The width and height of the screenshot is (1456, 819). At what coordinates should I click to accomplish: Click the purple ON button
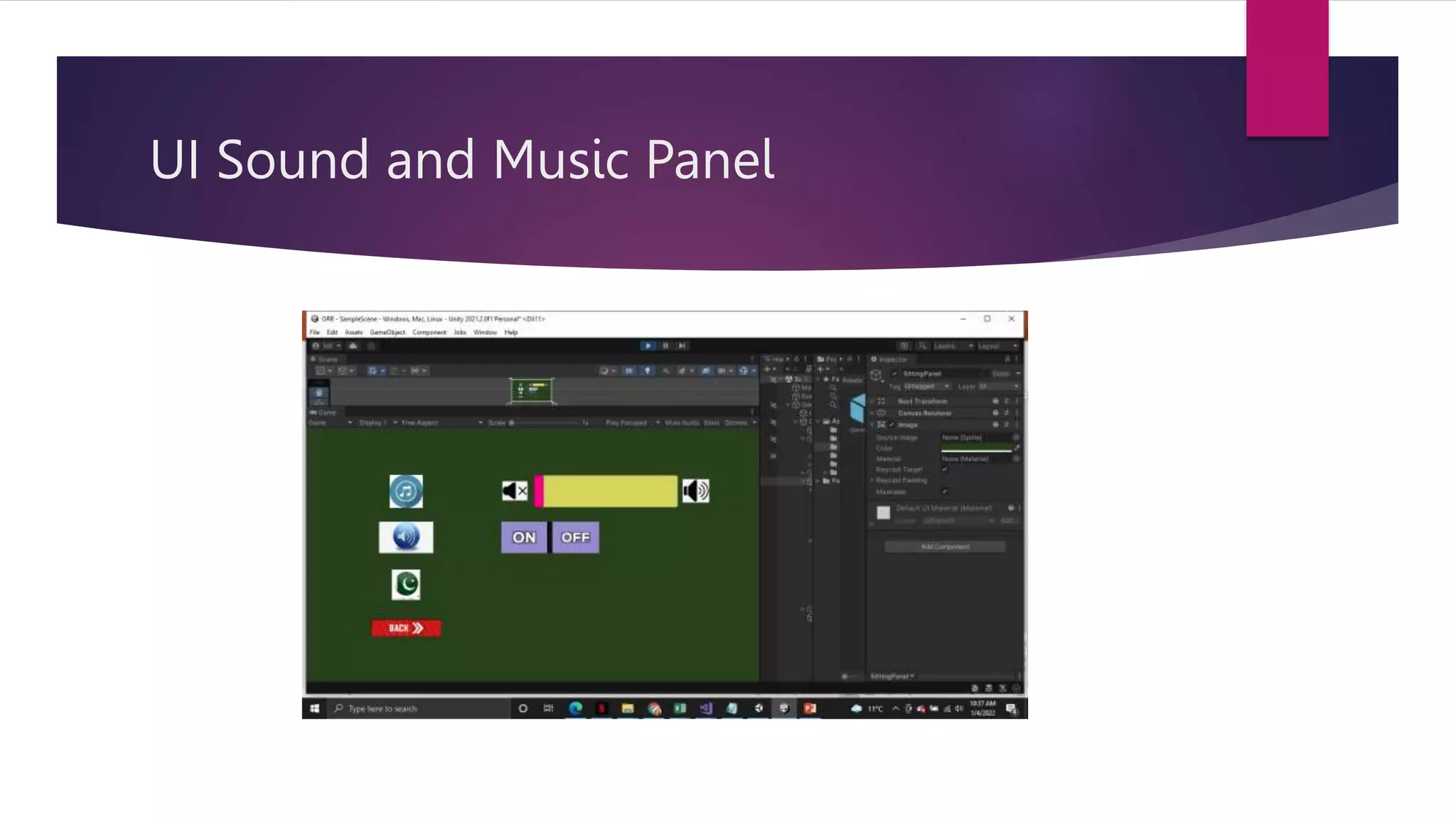click(x=524, y=537)
